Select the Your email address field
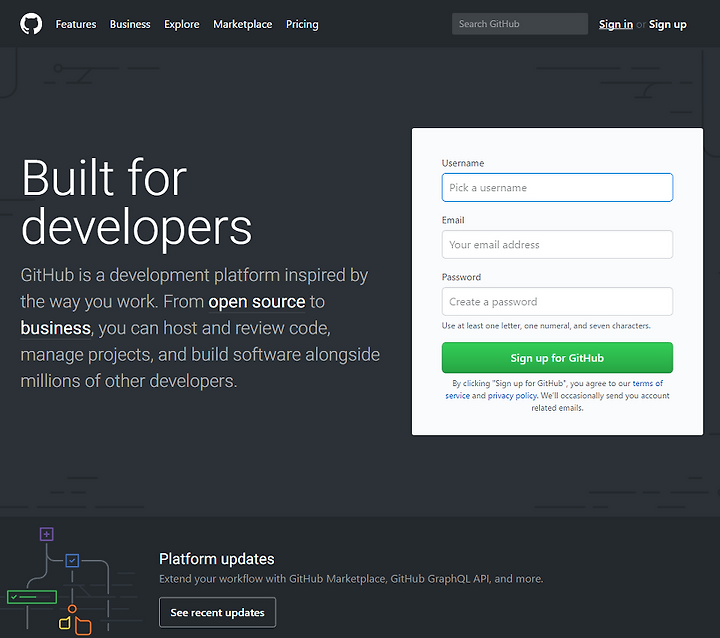The height and width of the screenshot is (638, 720). [557, 244]
